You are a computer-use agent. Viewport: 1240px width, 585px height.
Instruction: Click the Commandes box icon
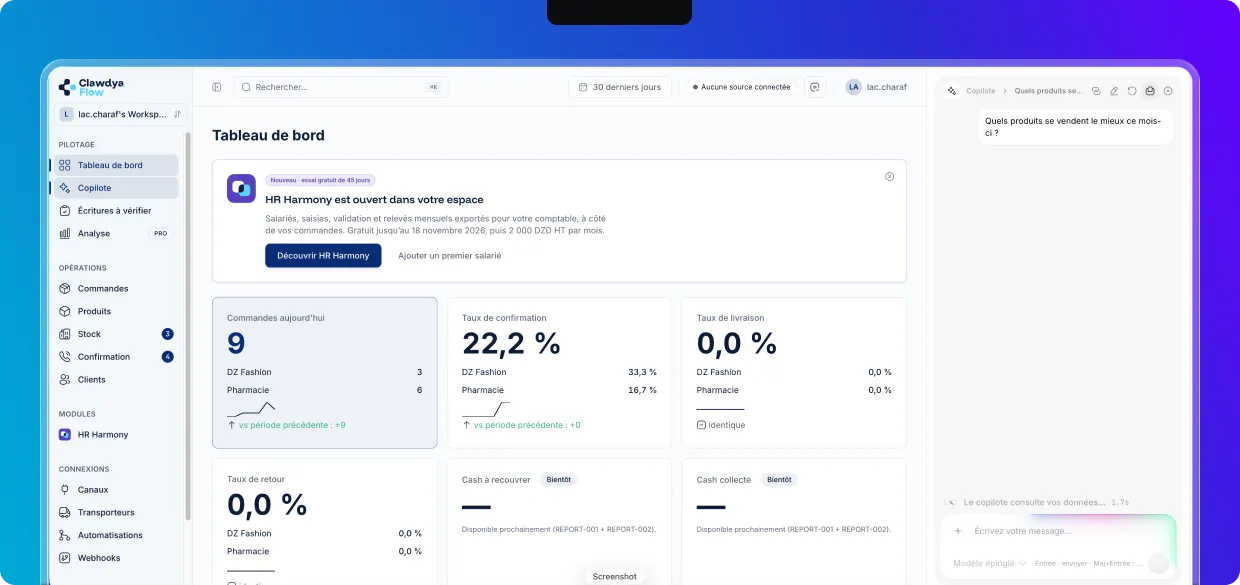[65, 289]
